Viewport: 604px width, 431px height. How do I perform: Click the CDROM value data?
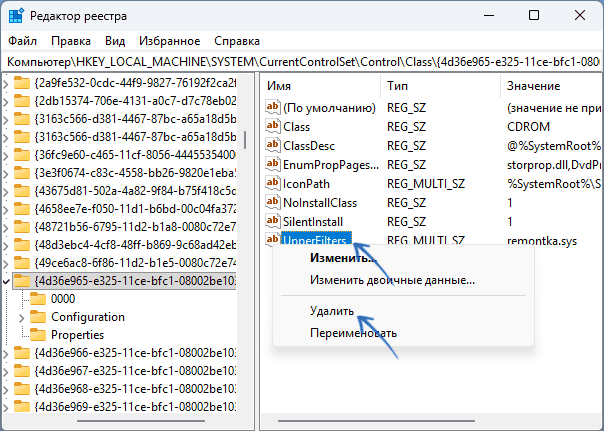[x=528, y=127]
